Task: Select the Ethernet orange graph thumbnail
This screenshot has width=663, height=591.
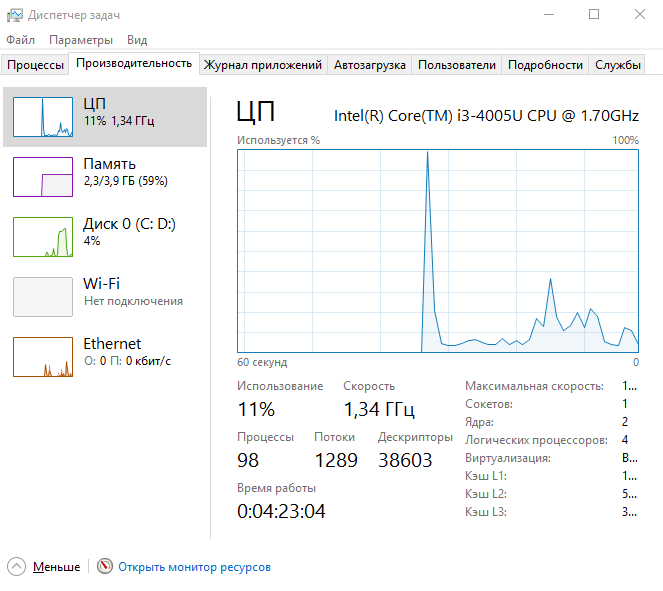Action: (43, 357)
